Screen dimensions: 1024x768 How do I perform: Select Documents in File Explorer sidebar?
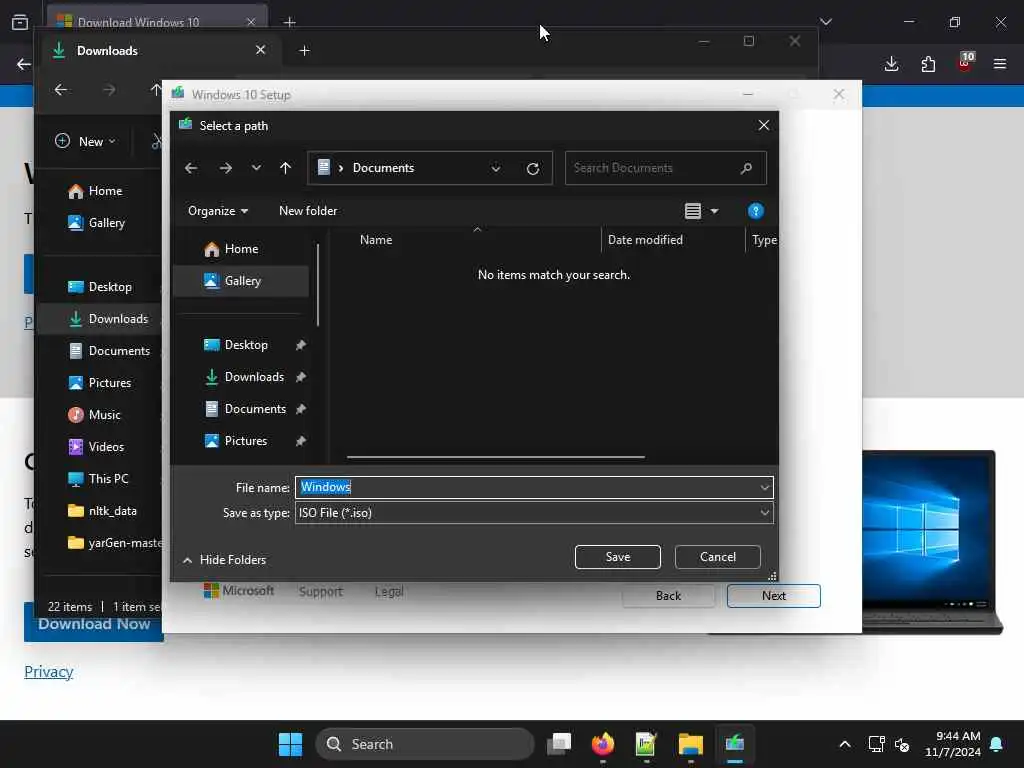click(x=110, y=351)
